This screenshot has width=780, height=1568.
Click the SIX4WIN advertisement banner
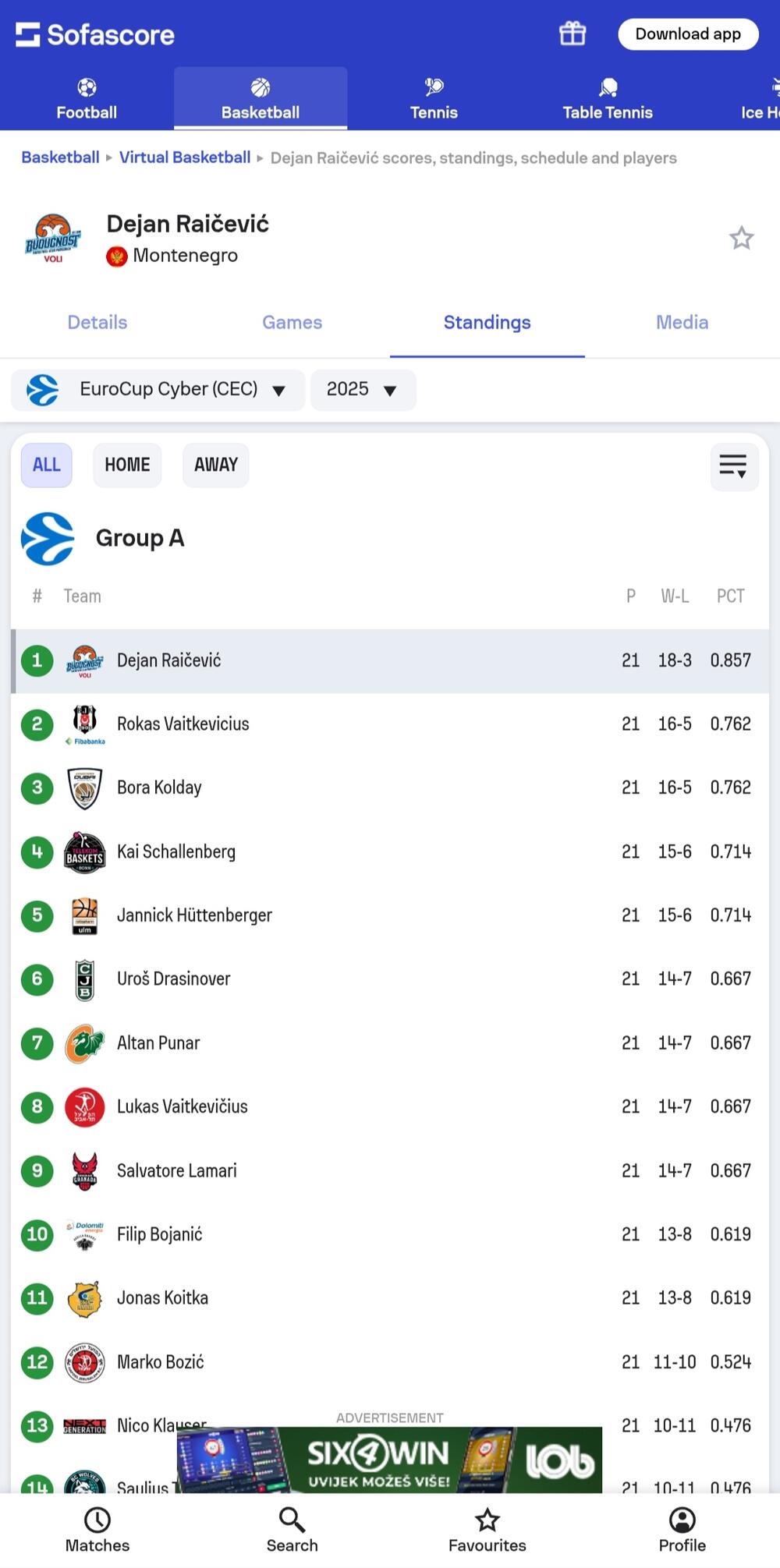coord(389,1460)
